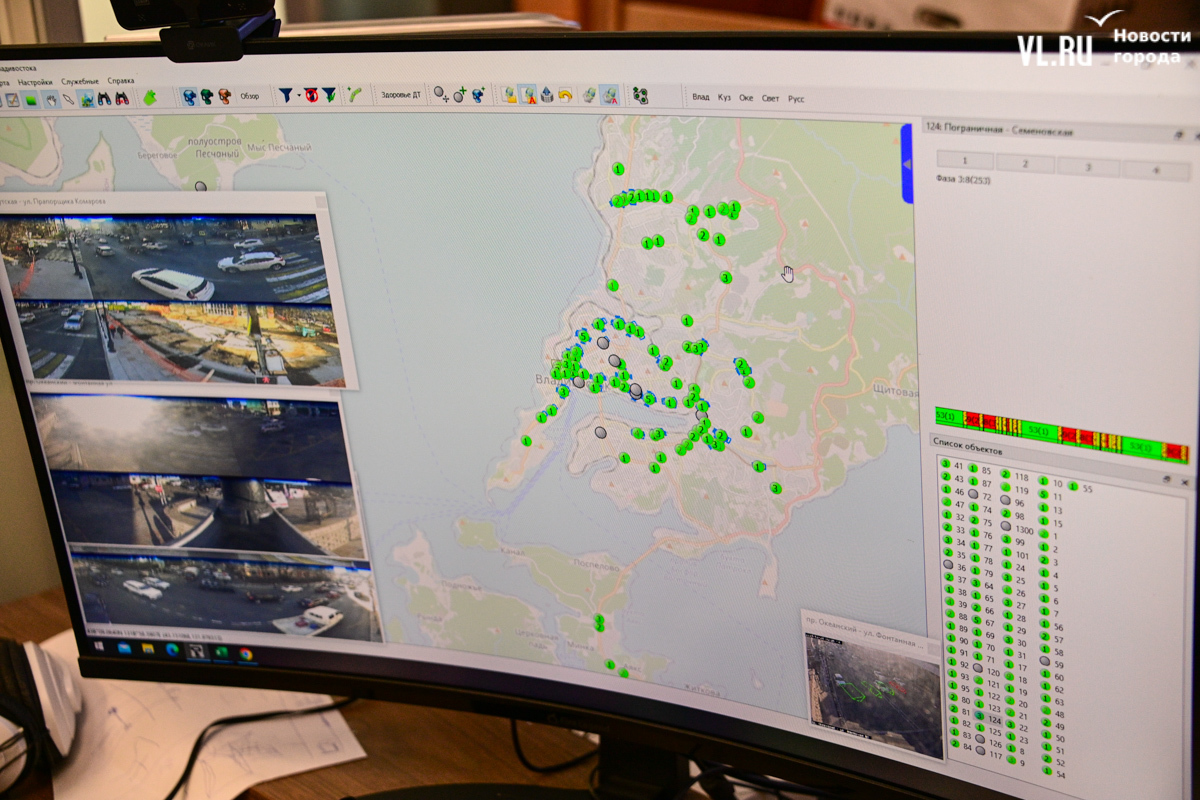Click the red crossed-out filter icon

[x=310, y=95]
